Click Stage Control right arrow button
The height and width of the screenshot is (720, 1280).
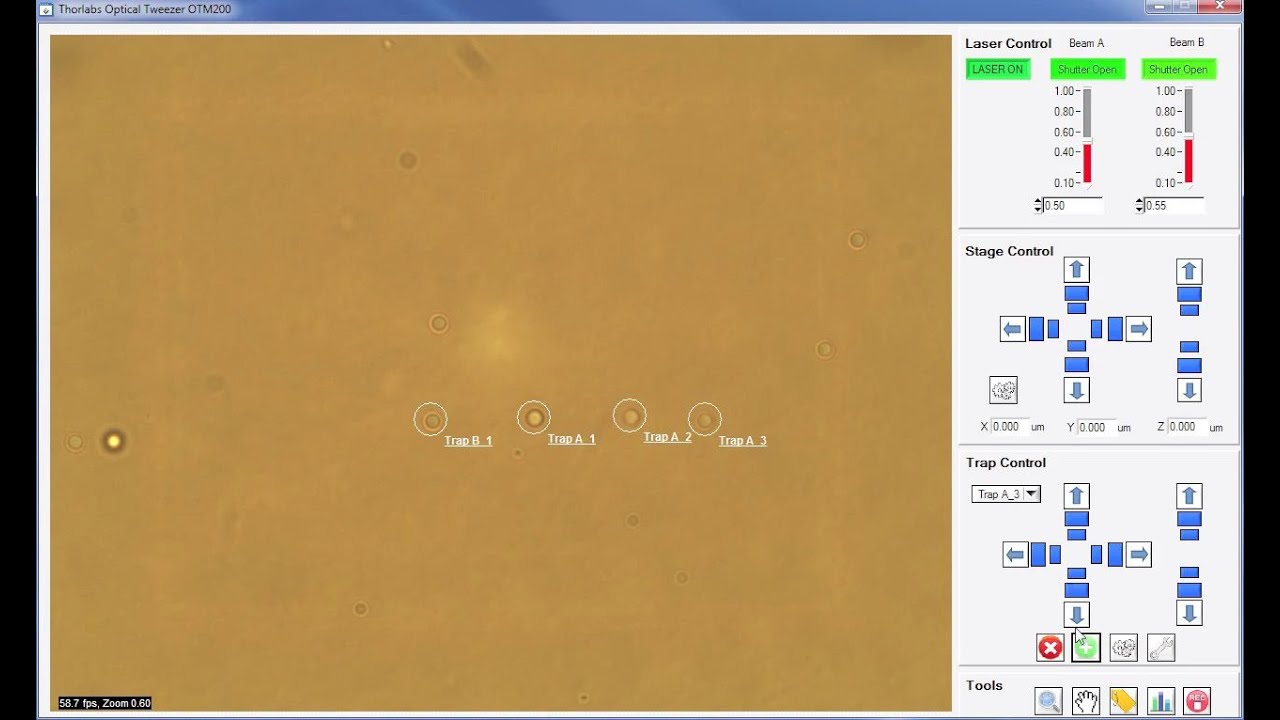point(1139,329)
